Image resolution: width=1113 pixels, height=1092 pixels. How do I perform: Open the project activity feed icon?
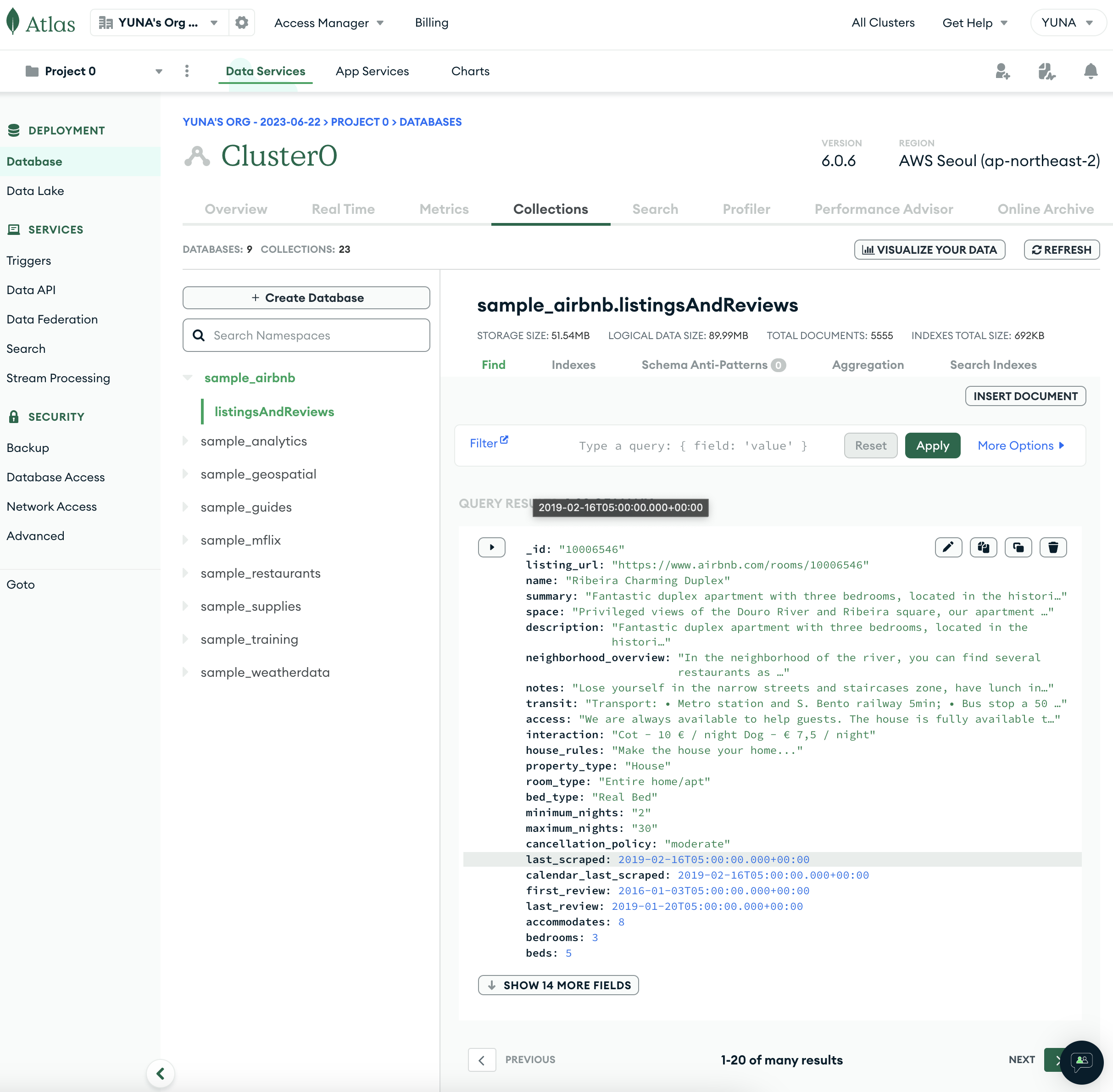click(x=1046, y=71)
